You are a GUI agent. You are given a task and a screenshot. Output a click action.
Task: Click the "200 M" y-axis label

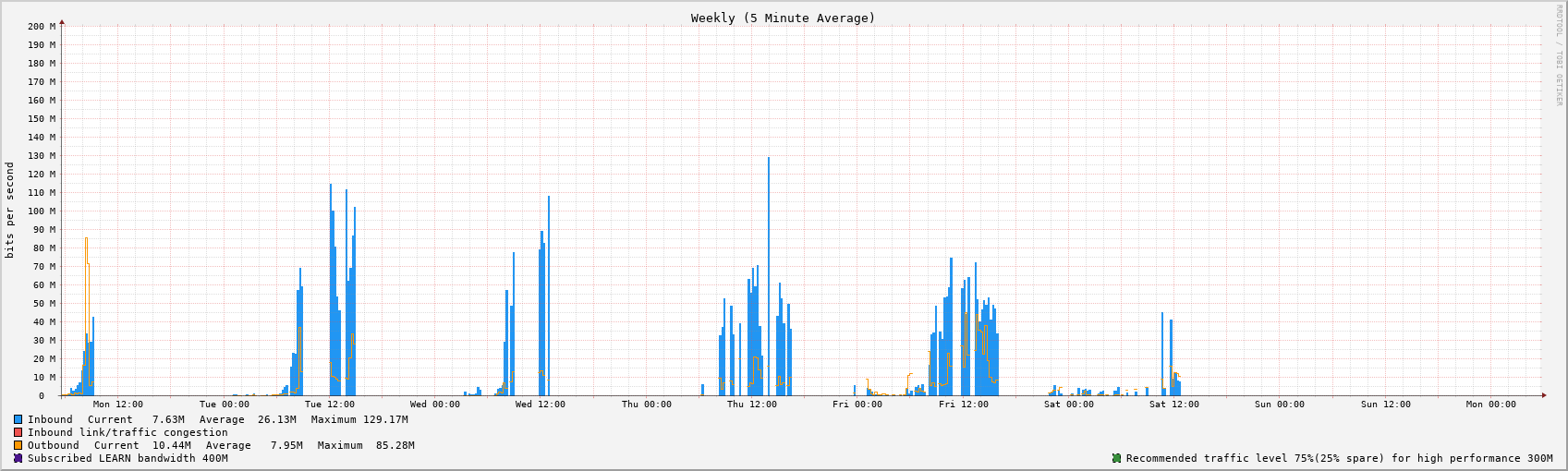[x=42, y=26]
